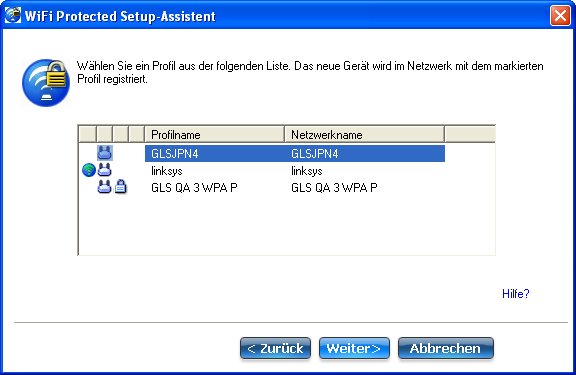Cancel the wizard with Abbrechen
576x375 pixels.
click(x=446, y=348)
